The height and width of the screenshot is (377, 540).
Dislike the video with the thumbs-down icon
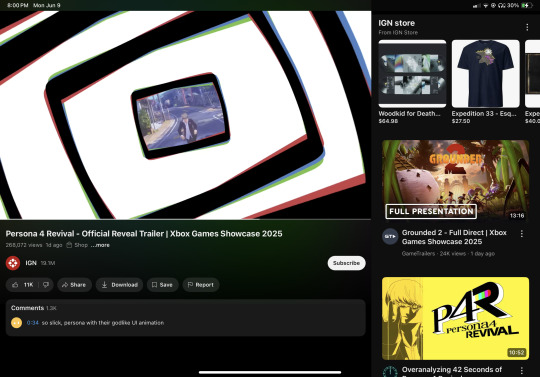(x=46, y=285)
